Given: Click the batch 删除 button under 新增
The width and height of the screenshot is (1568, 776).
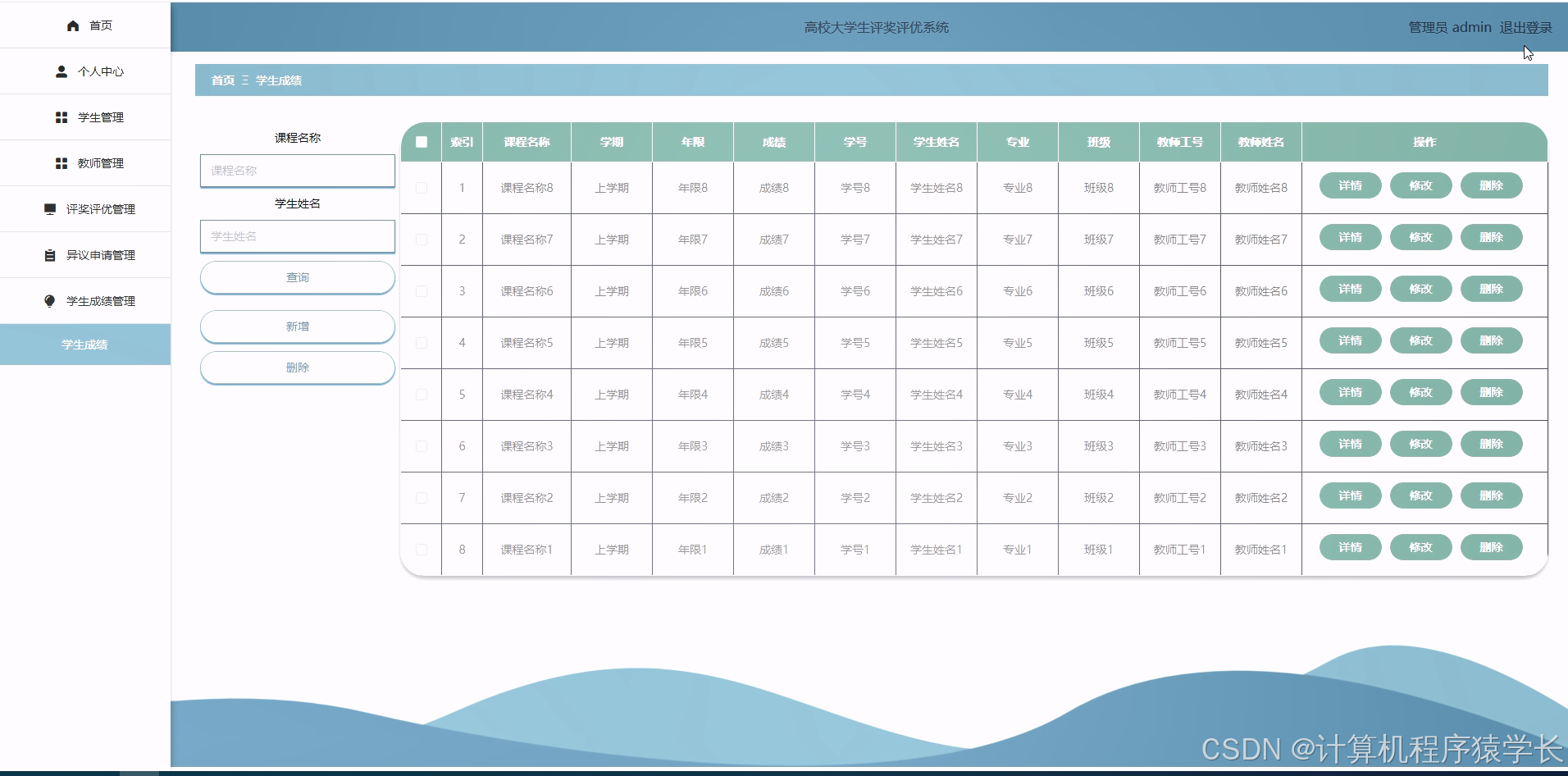Looking at the screenshot, I should click(x=298, y=367).
